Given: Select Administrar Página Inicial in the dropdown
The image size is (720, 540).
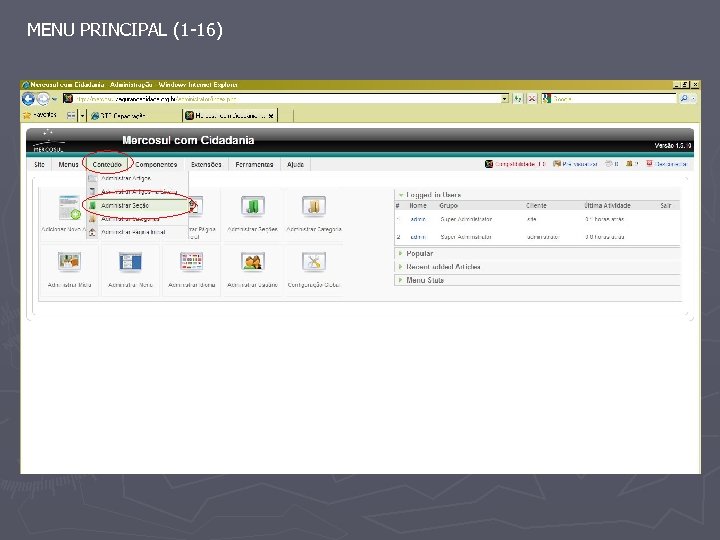Looking at the screenshot, I should (x=138, y=232).
